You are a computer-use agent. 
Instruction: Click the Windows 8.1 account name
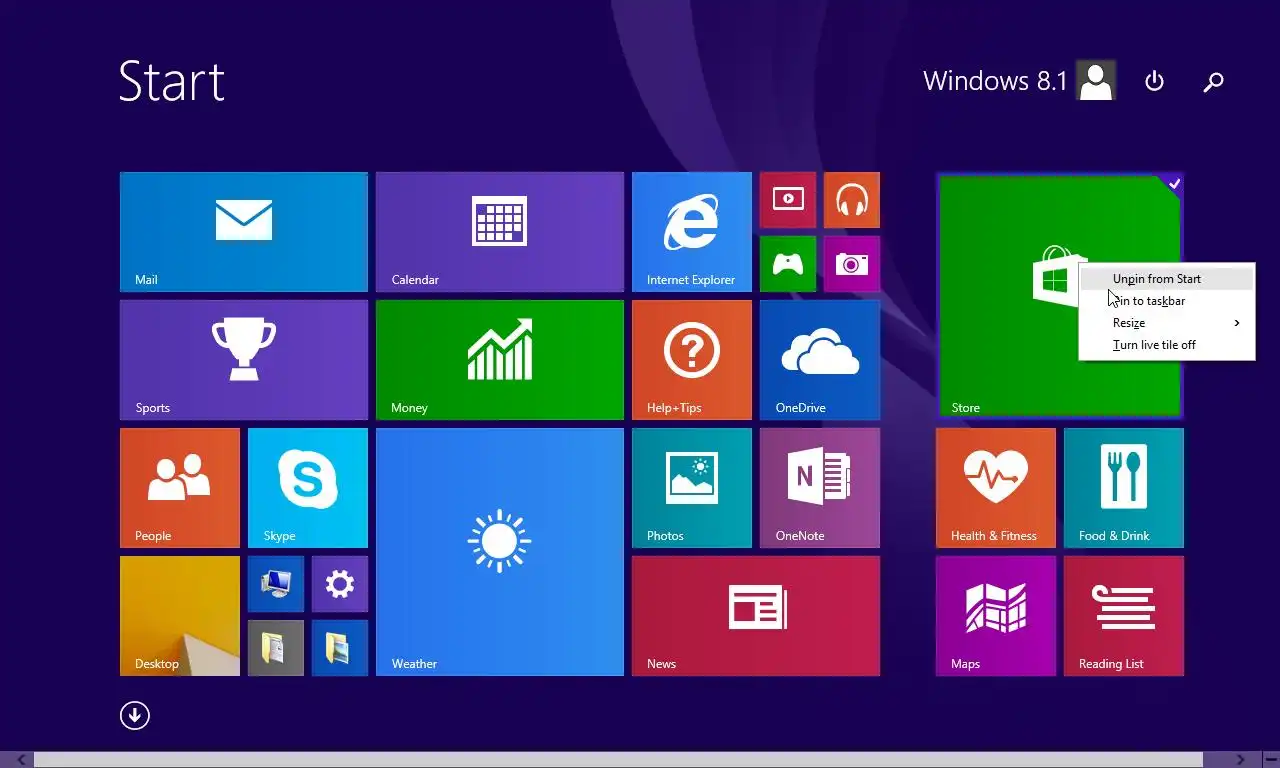[x=995, y=81]
